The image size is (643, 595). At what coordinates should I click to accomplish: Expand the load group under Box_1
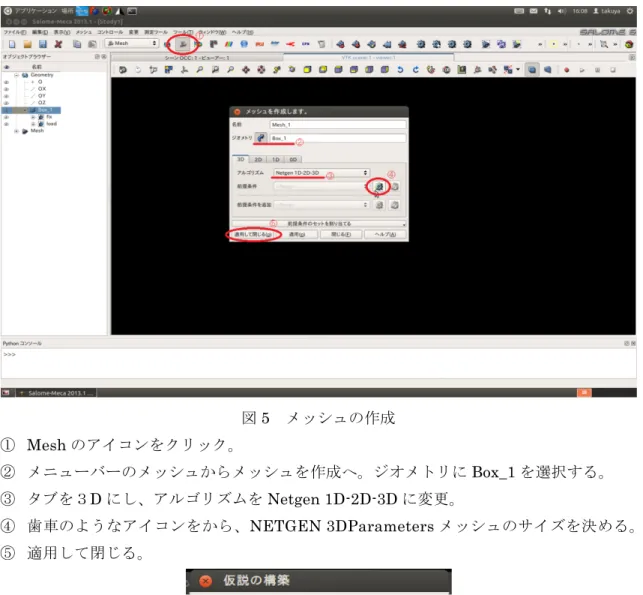[x=33, y=124]
